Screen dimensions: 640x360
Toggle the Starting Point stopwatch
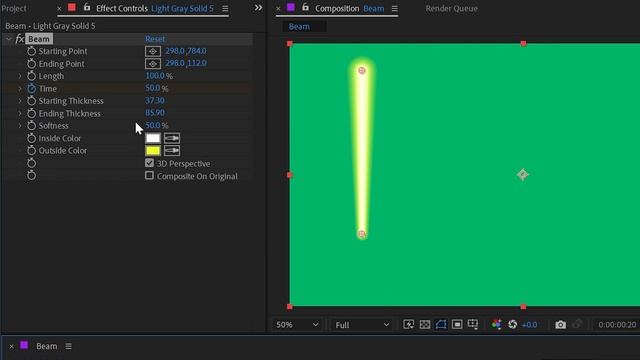click(31, 51)
